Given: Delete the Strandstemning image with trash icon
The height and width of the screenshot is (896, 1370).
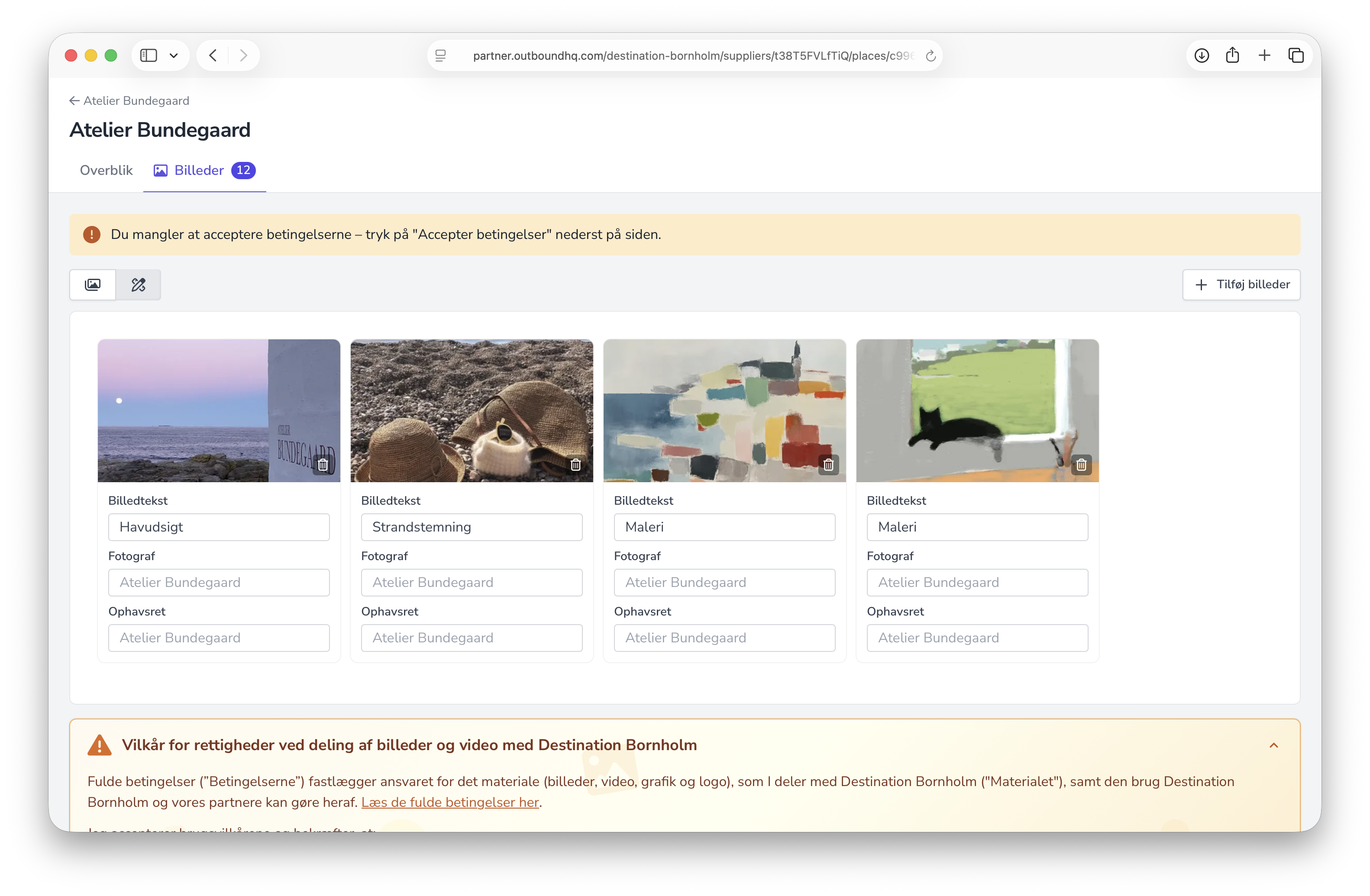Looking at the screenshot, I should click(x=575, y=464).
